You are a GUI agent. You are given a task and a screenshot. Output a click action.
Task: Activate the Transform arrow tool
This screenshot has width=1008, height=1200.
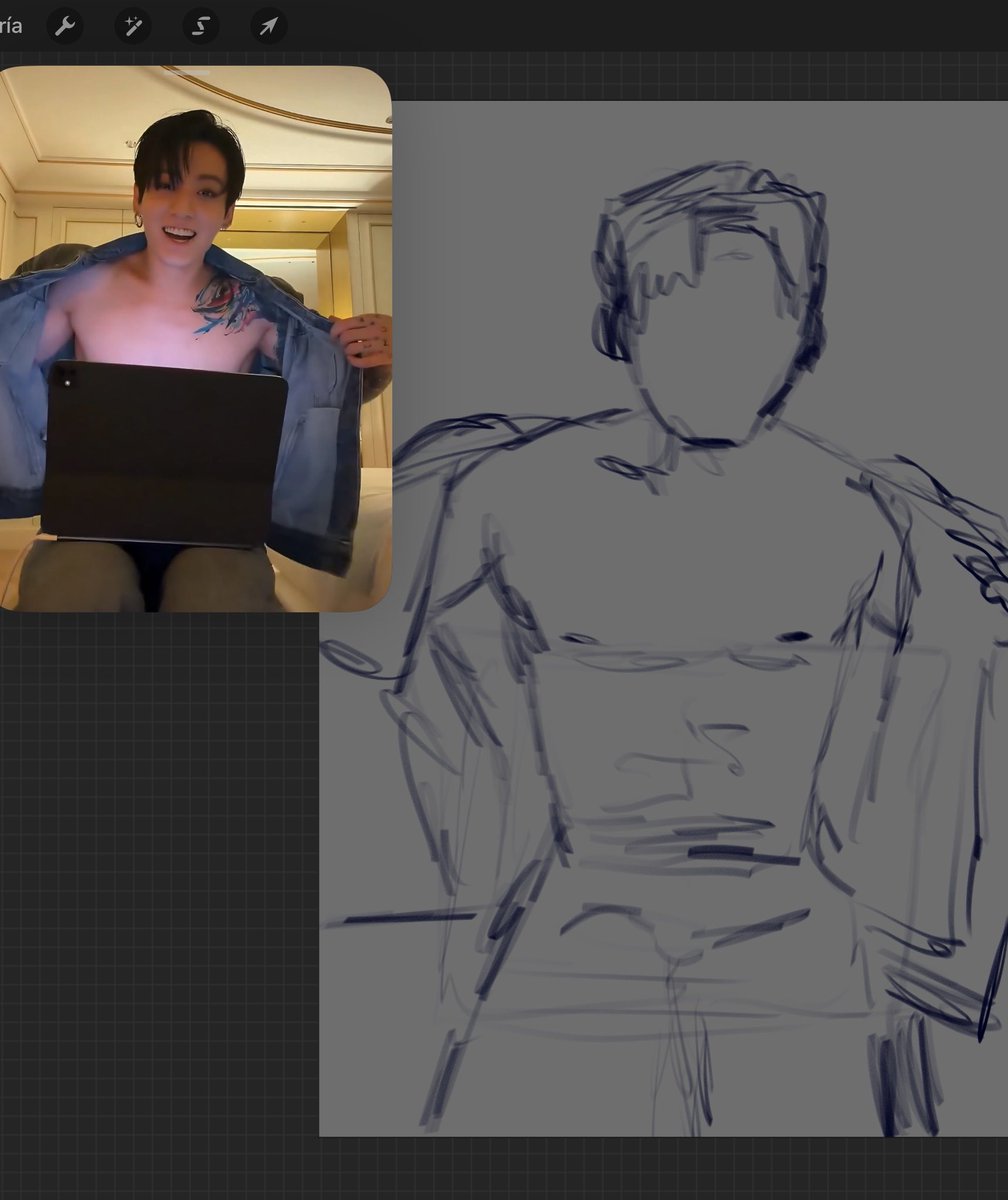pyautogui.click(x=269, y=26)
